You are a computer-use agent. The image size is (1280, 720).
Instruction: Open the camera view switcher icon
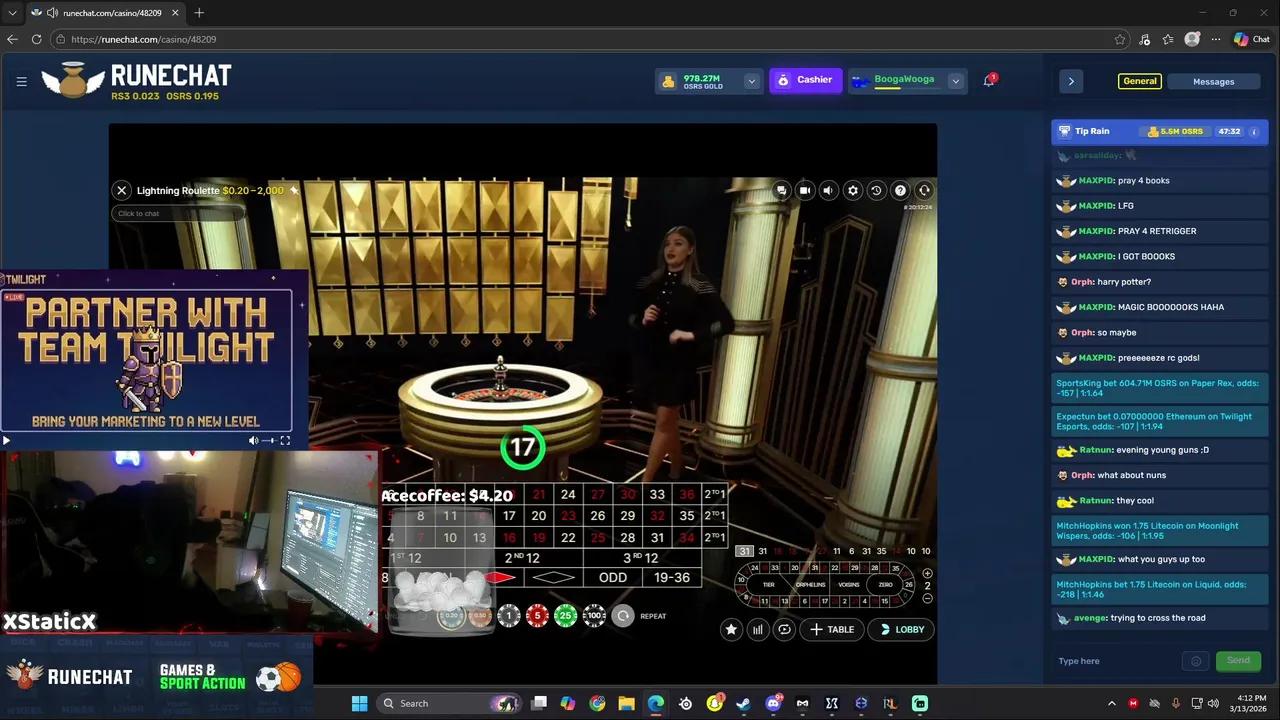point(805,190)
